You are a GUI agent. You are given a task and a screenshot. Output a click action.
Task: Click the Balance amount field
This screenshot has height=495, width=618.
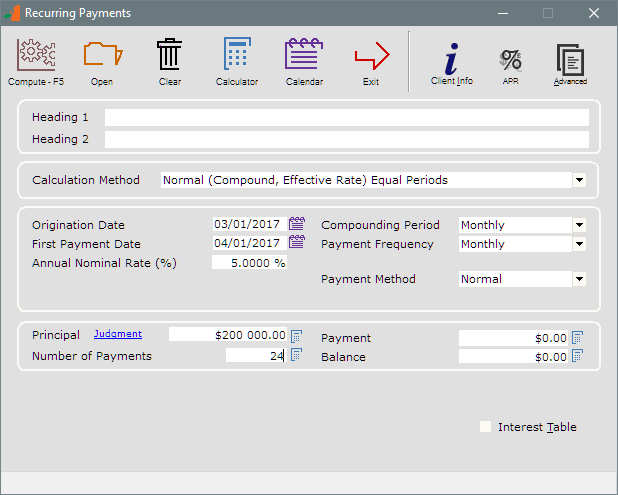click(514, 357)
